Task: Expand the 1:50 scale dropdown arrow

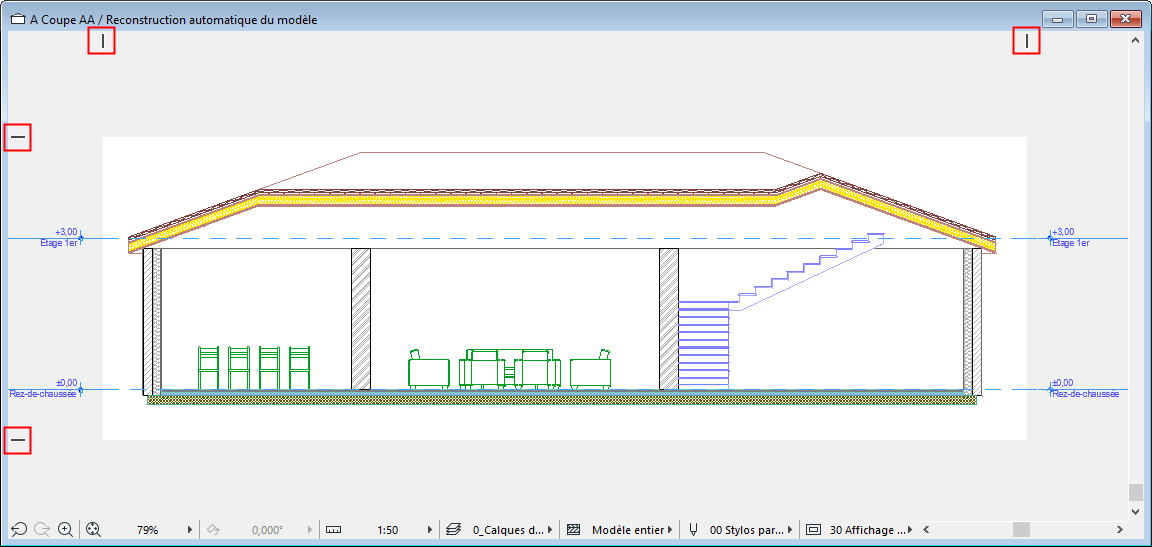Action: pos(430,529)
